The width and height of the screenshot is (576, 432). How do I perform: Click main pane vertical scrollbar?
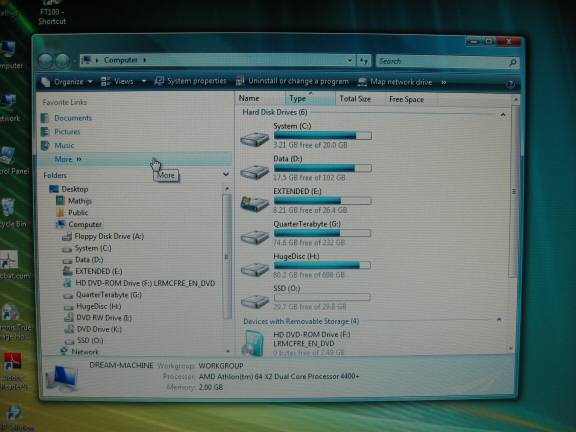514,191
